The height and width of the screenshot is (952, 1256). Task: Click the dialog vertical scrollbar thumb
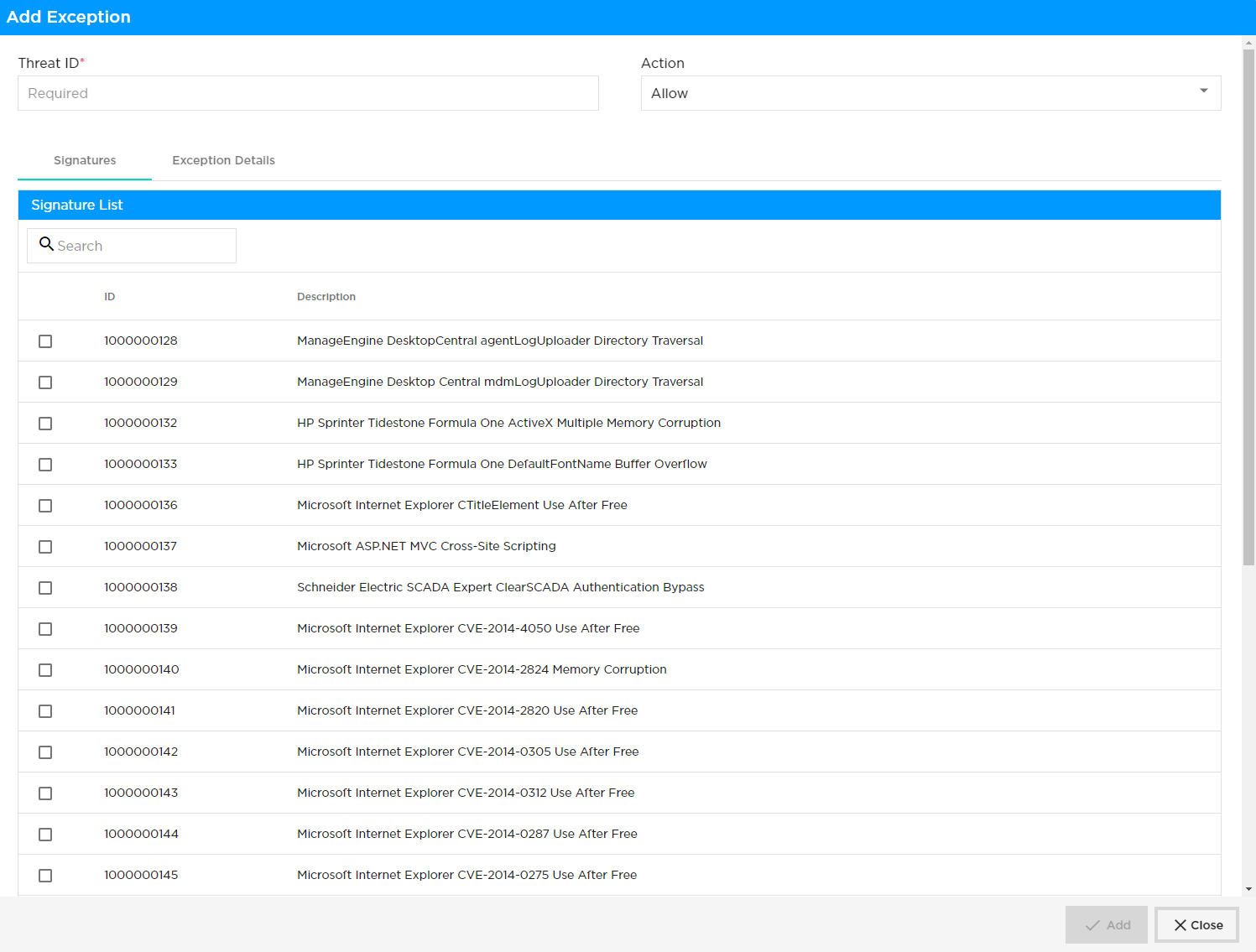(x=1248, y=306)
